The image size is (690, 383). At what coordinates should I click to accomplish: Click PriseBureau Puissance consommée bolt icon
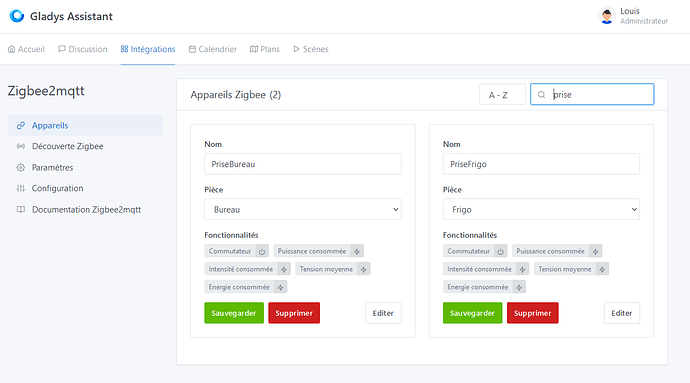[x=357, y=251]
